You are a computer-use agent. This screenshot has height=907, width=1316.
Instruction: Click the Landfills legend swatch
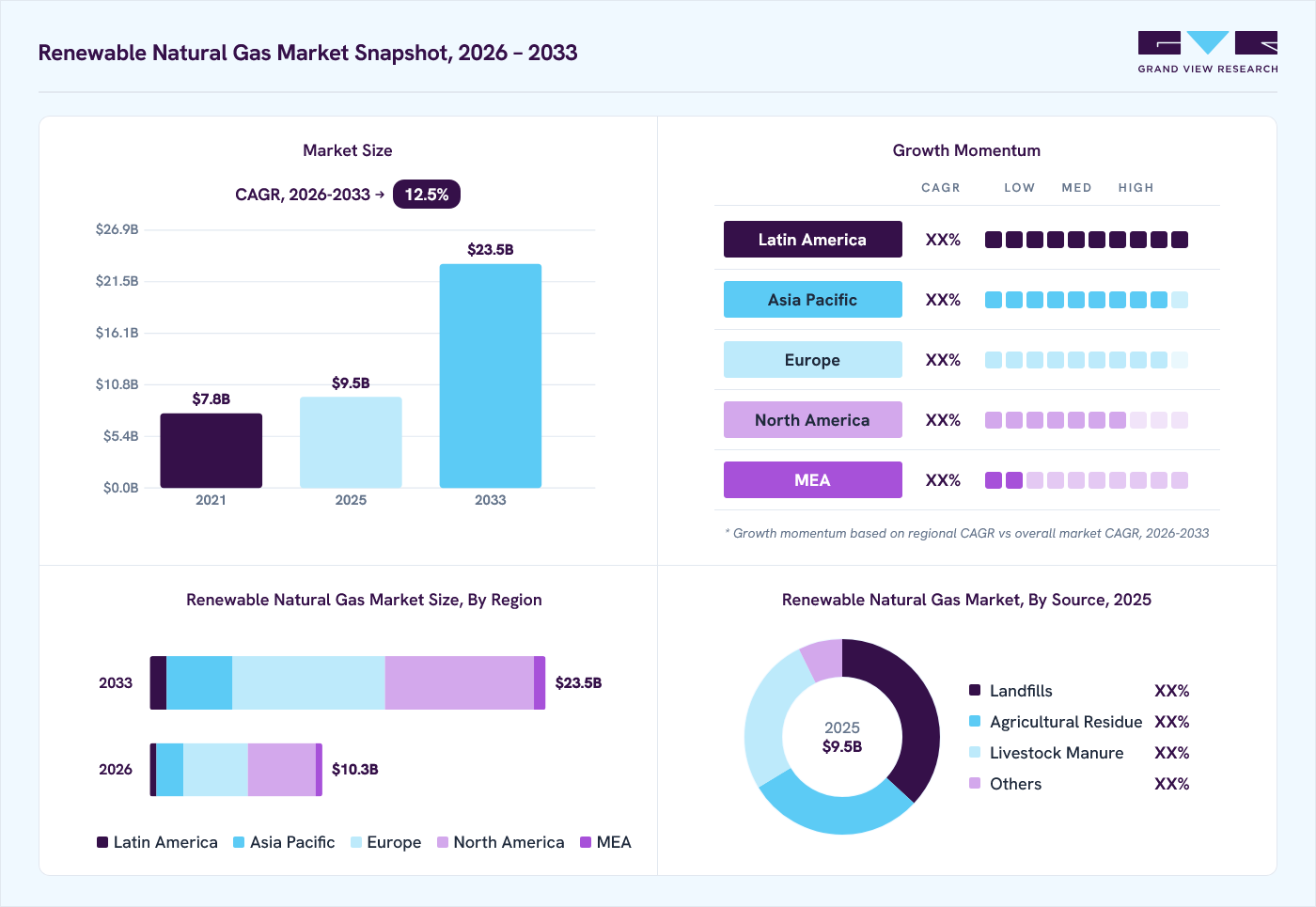point(975,690)
